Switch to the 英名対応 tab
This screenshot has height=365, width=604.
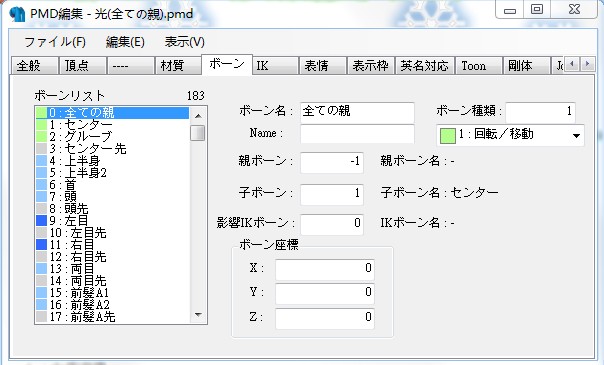click(x=425, y=65)
